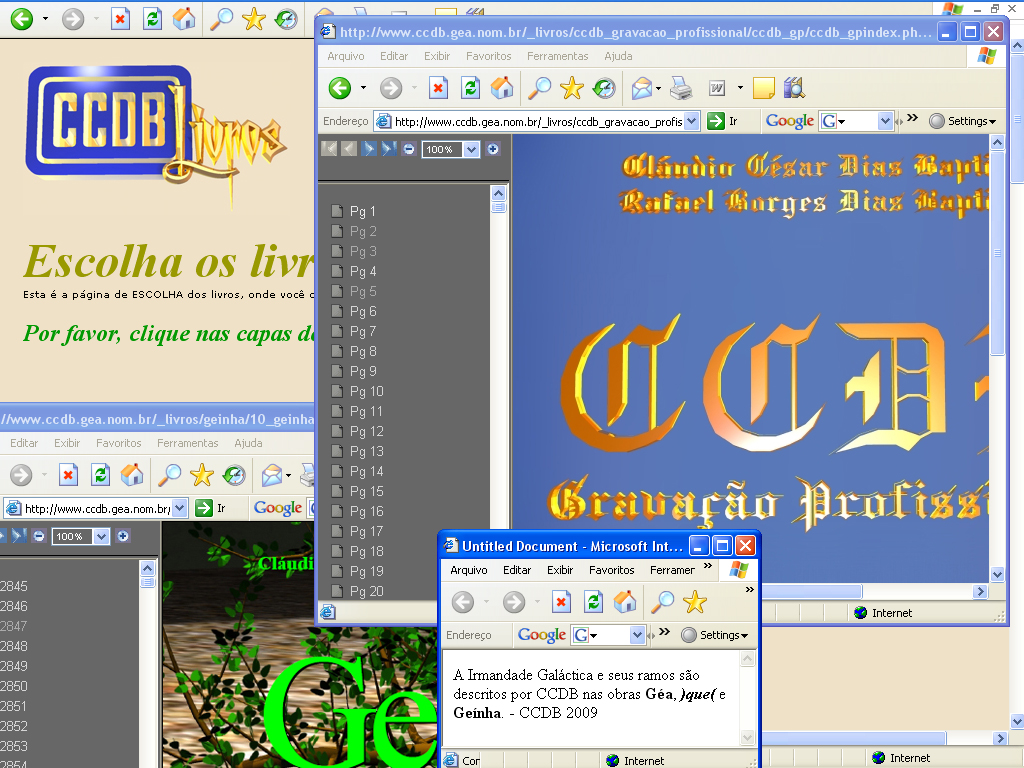Select Pg 10 in the page list

pyautogui.click(x=366, y=391)
